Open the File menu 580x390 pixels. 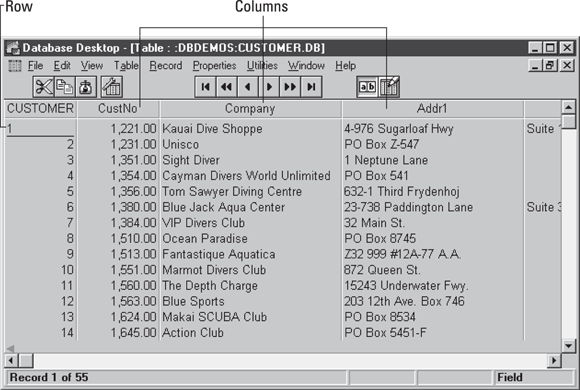36,66
